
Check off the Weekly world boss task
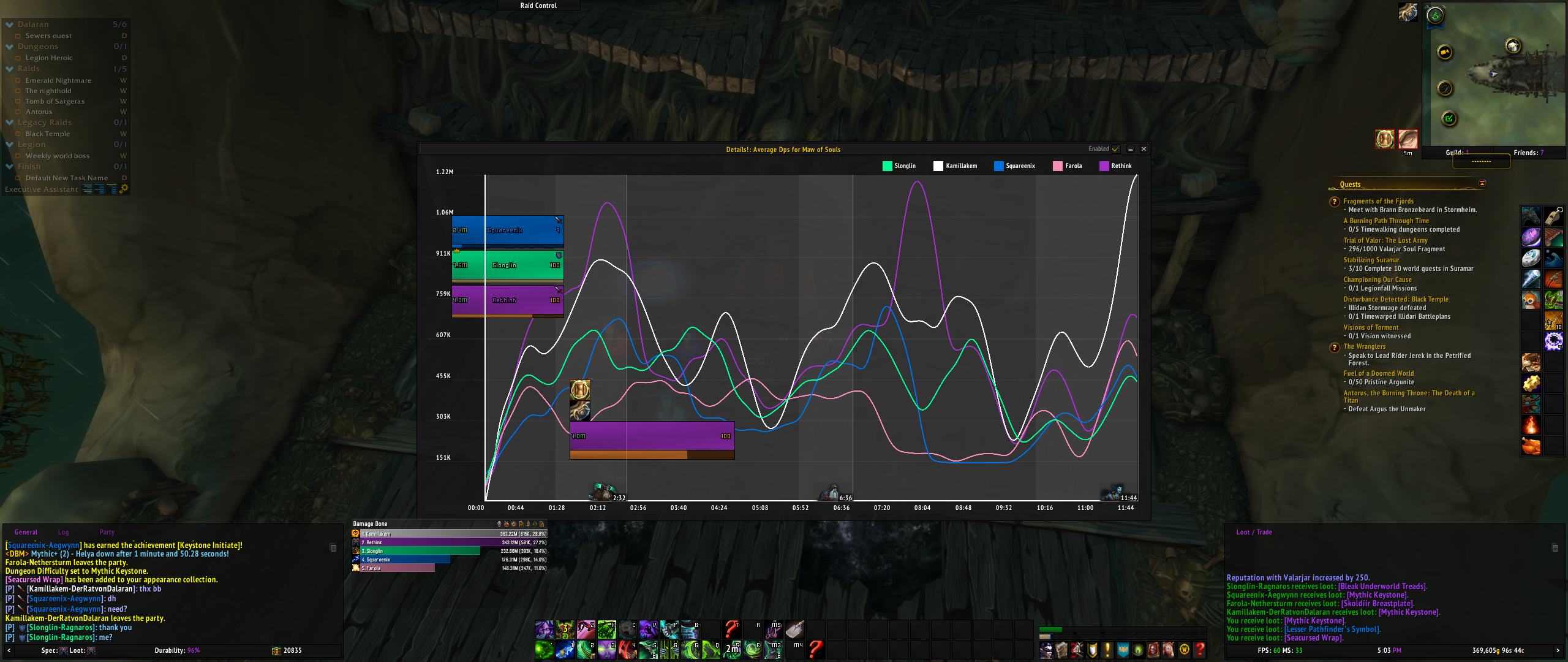(18, 156)
